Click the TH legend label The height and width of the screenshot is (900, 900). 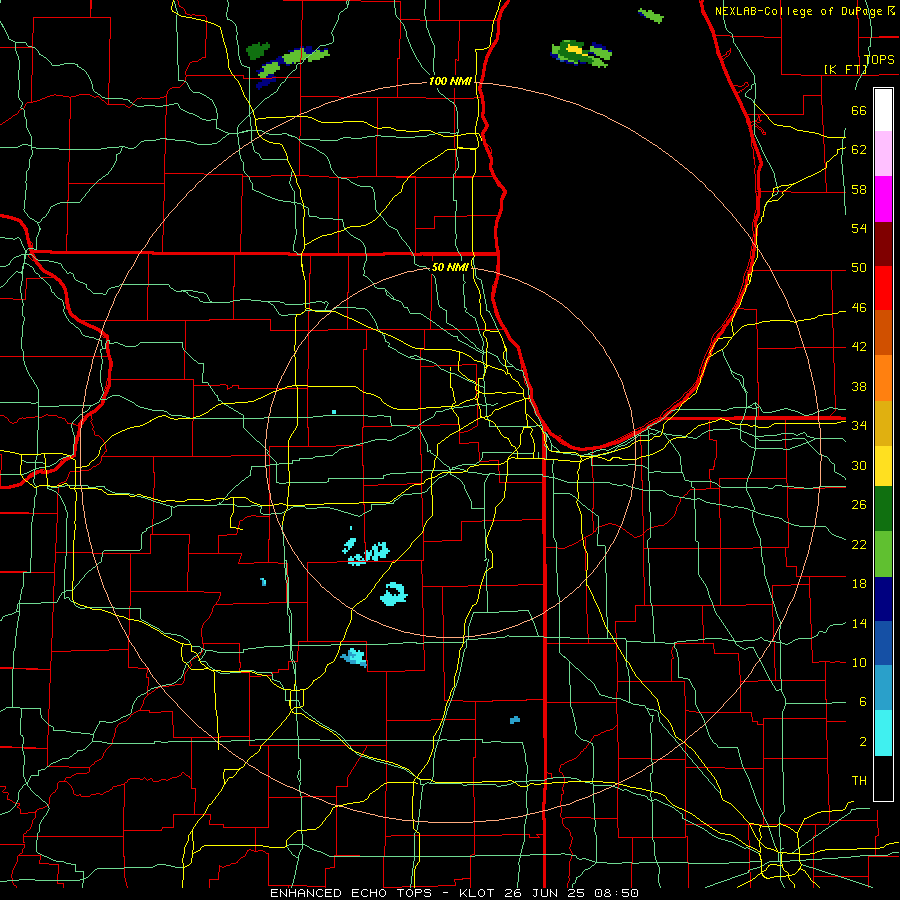pyautogui.click(x=859, y=781)
